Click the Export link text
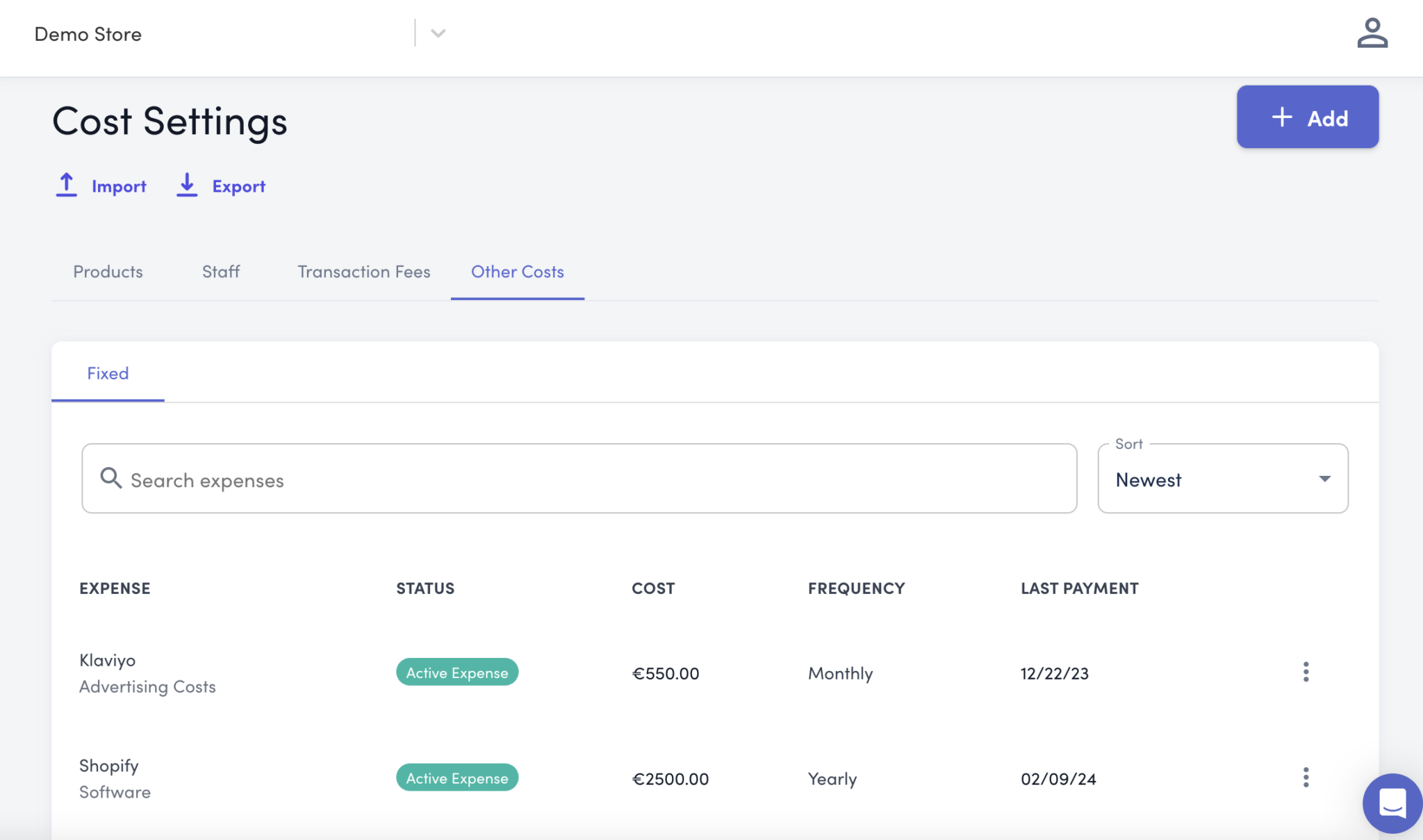Image resolution: width=1423 pixels, height=840 pixels. pos(239,186)
